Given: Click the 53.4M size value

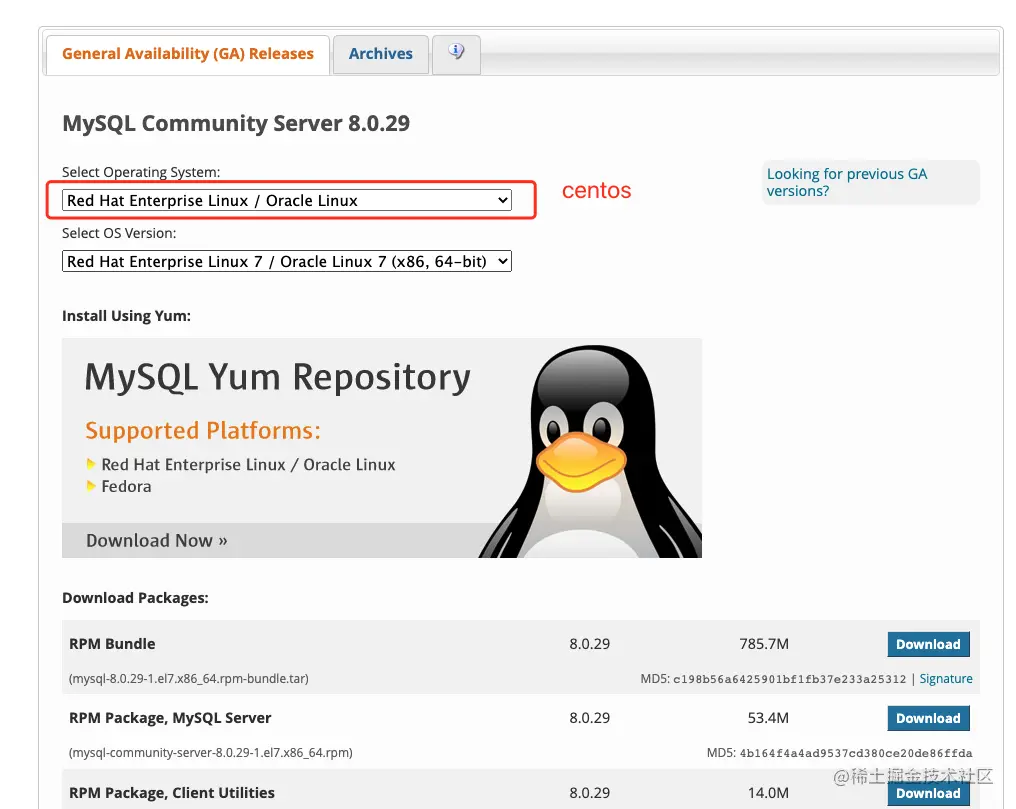Looking at the screenshot, I should (x=768, y=718).
